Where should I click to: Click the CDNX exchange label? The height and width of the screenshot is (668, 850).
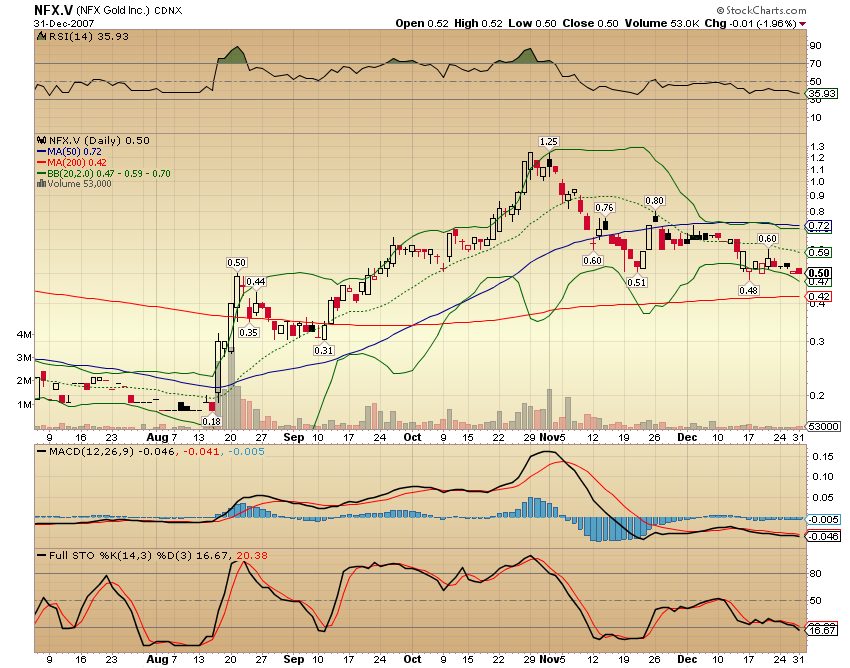click(x=168, y=11)
